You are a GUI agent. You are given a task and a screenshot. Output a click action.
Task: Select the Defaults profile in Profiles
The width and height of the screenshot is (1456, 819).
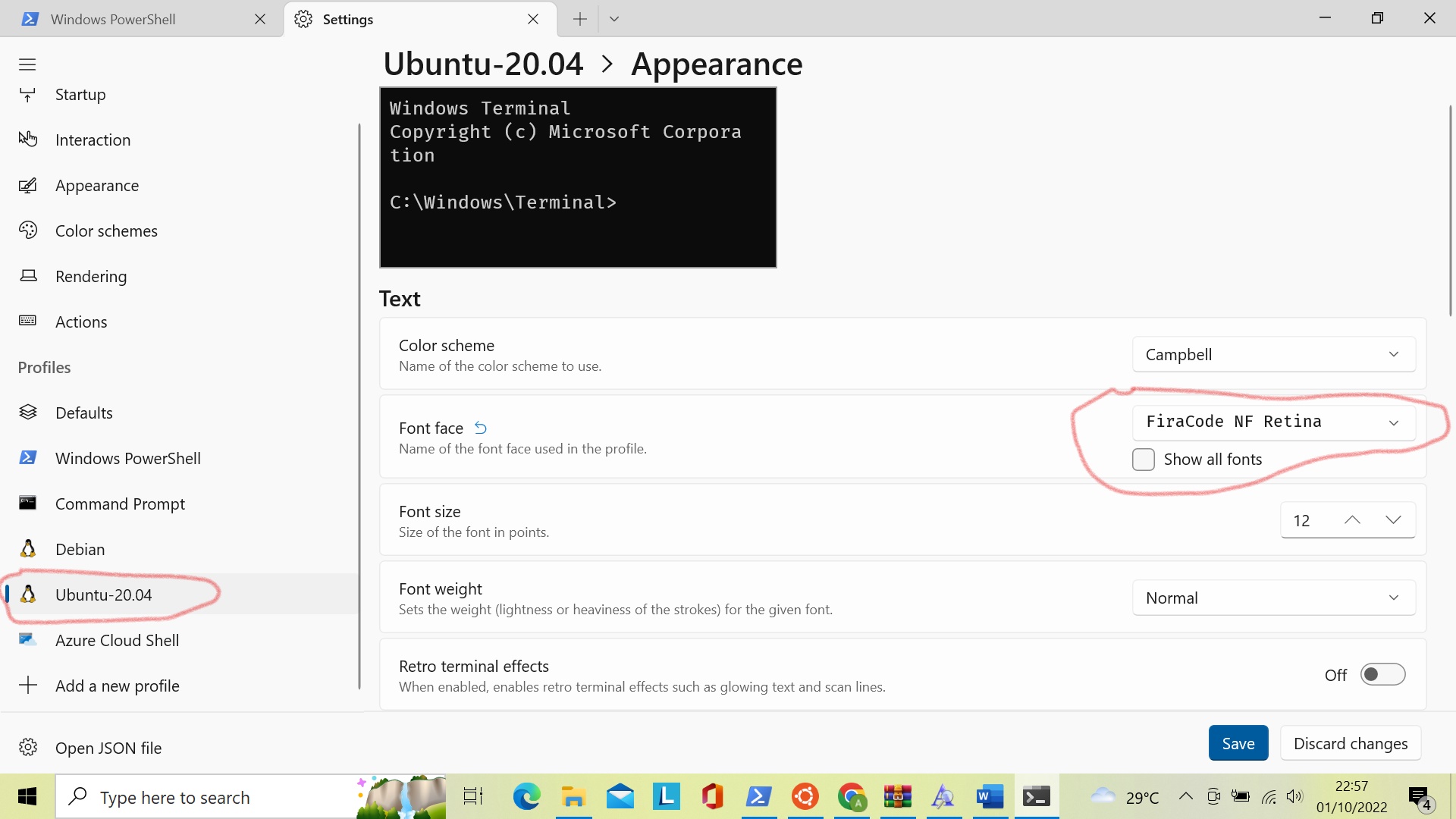pyautogui.click(x=83, y=413)
